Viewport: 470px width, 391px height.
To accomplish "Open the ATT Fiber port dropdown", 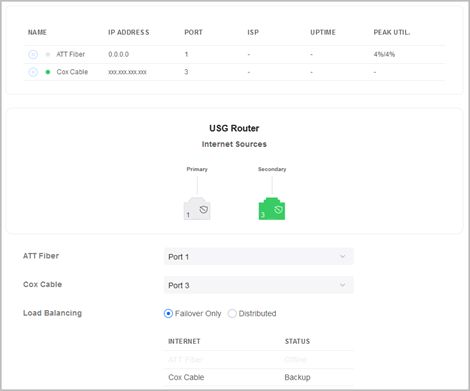I will pyautogui.click(x=259, y=257).
